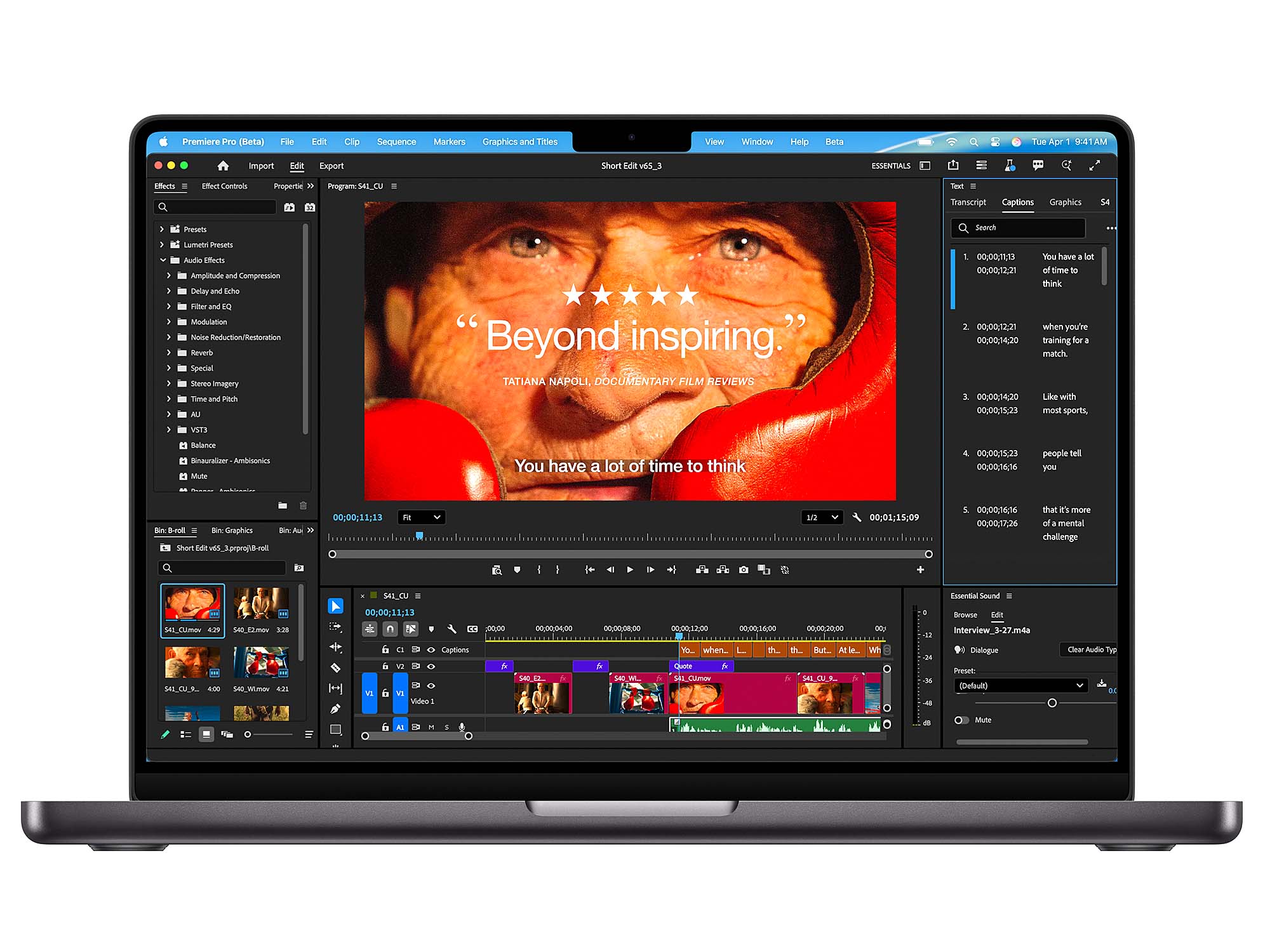Open Program monitor wrench settings
The image size is (1270, 952).
coord(857,517)
